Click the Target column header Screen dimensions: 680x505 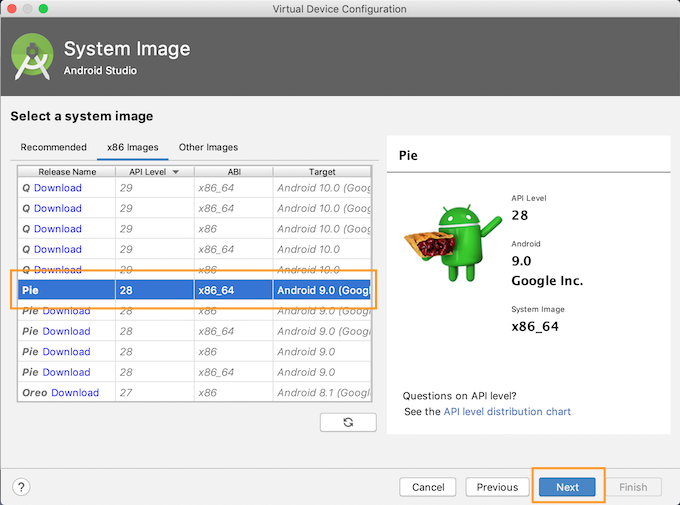pos(322,172)
